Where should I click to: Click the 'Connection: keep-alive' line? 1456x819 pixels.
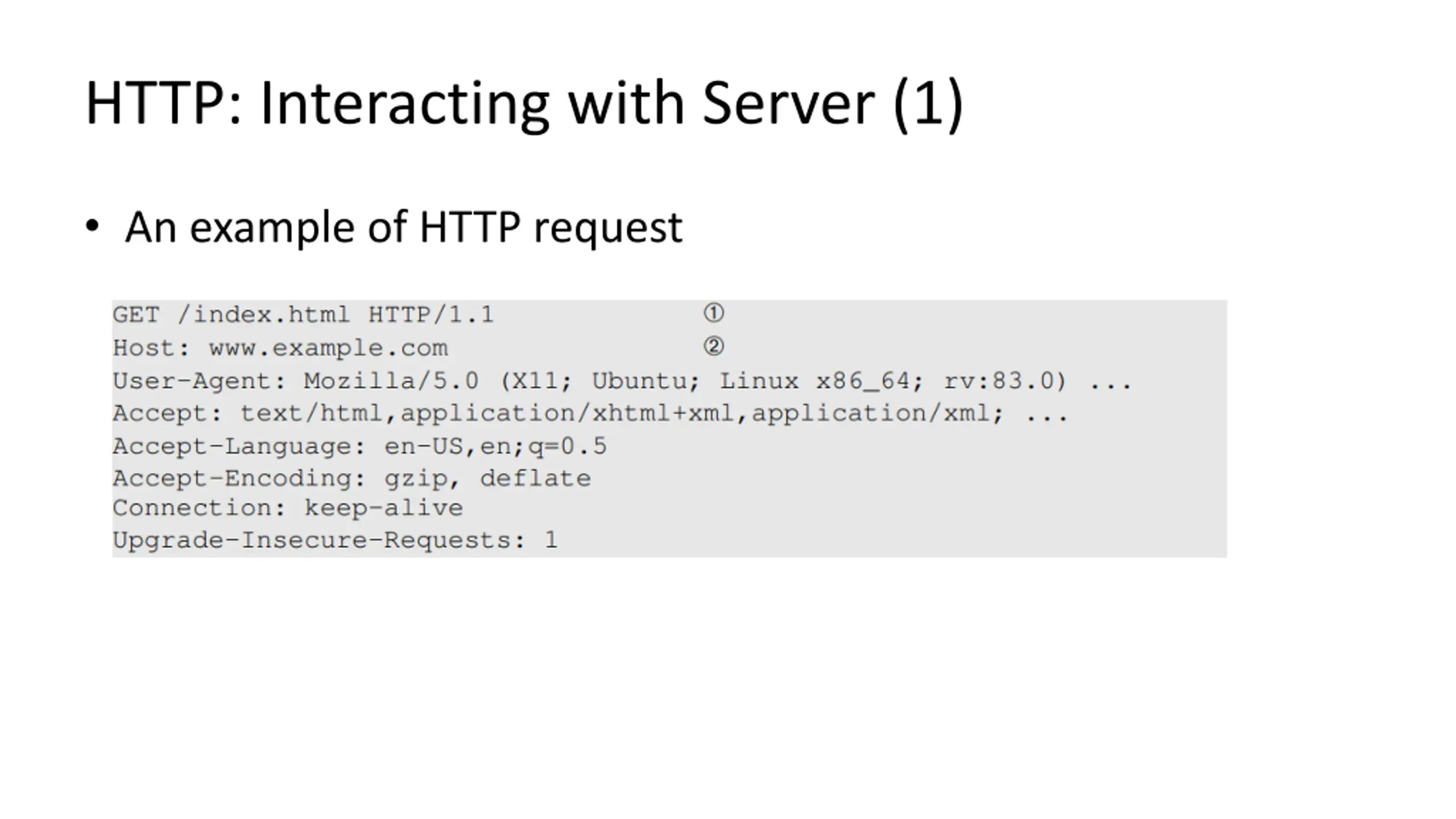(288, 508)
